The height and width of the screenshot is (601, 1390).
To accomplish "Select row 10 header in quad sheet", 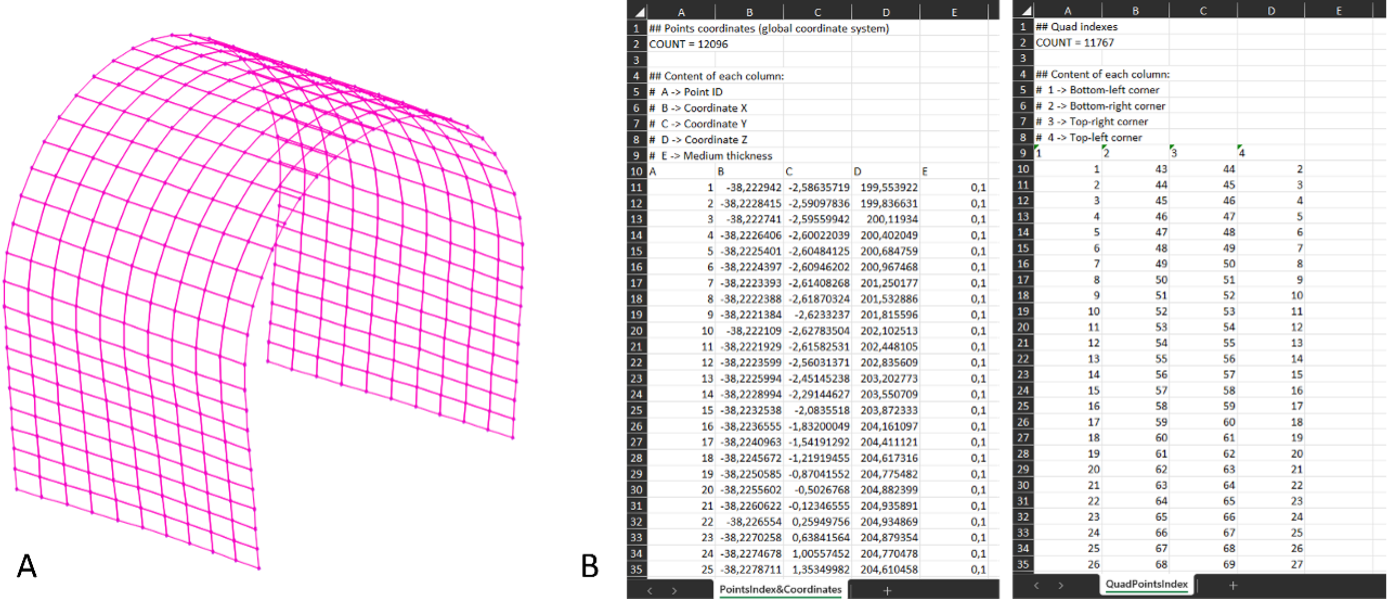I will coord(1023,169).
